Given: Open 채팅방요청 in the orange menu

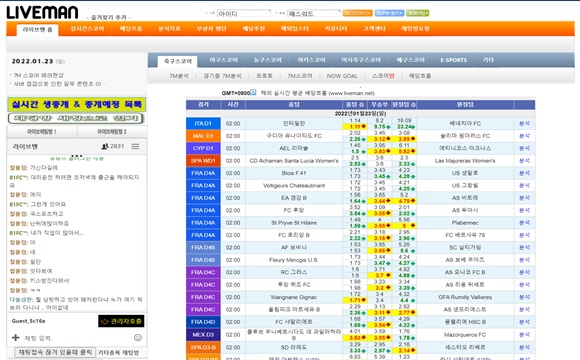Looking at the screenshot, I should [x=415, y=28].
